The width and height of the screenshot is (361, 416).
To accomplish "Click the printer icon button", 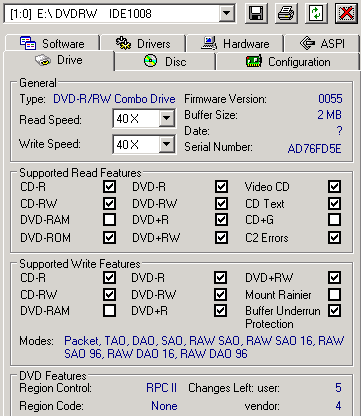I will point(286,13).
